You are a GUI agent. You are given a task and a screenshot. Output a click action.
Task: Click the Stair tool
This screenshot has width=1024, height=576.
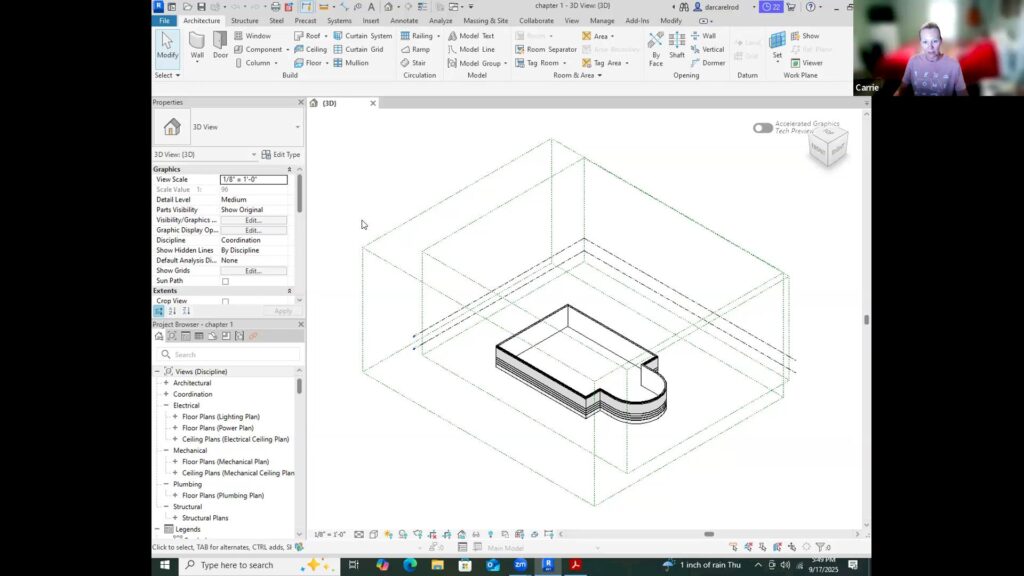coord(413,63)
